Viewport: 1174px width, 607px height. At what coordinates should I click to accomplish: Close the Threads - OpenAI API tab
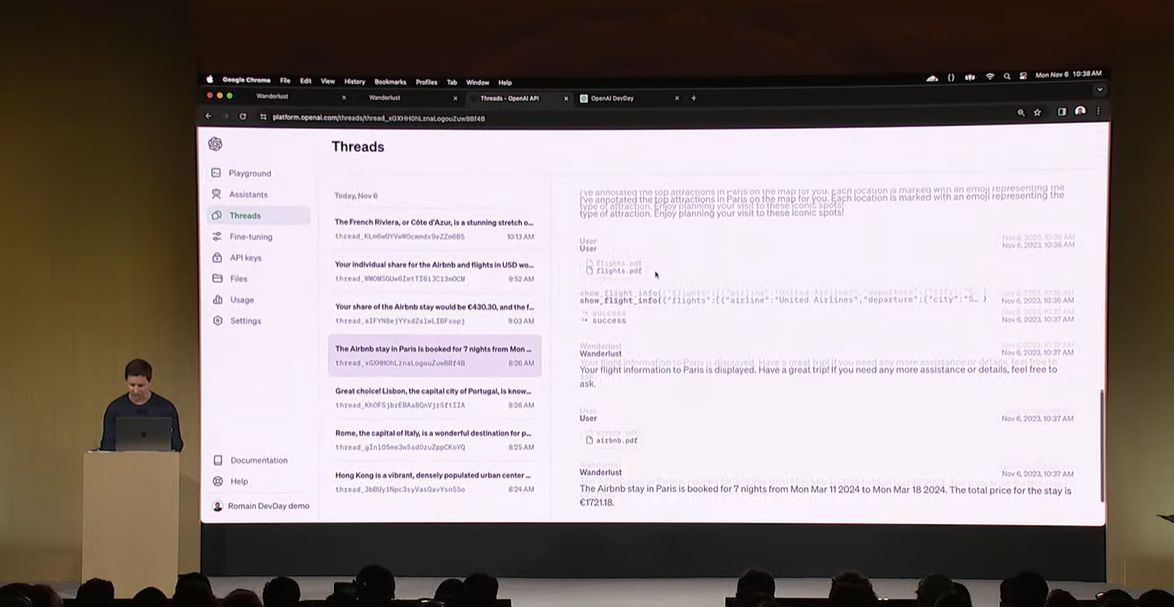(x=566, y=98)
